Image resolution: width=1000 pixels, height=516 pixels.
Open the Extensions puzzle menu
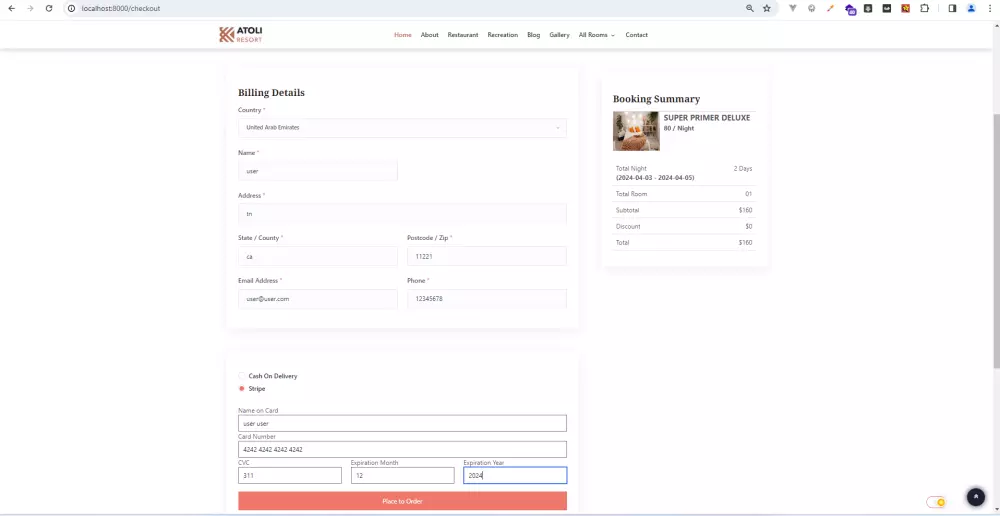pos(924,8)
